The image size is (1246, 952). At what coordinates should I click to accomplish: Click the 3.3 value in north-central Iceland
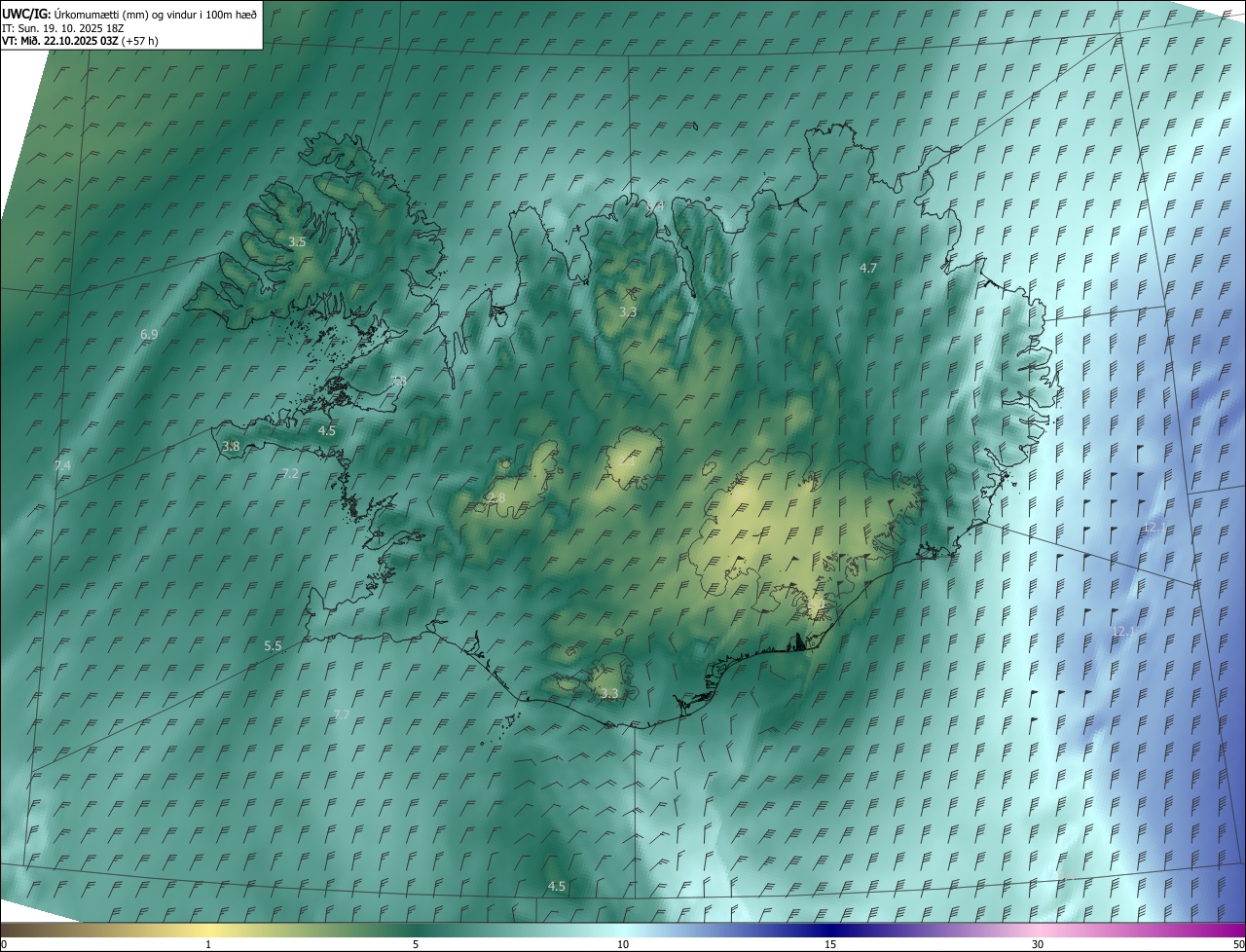tap(628, 311)
